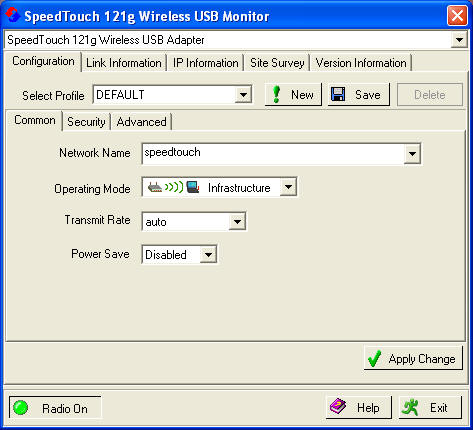Open the Site Survey tab

(277, 63)
